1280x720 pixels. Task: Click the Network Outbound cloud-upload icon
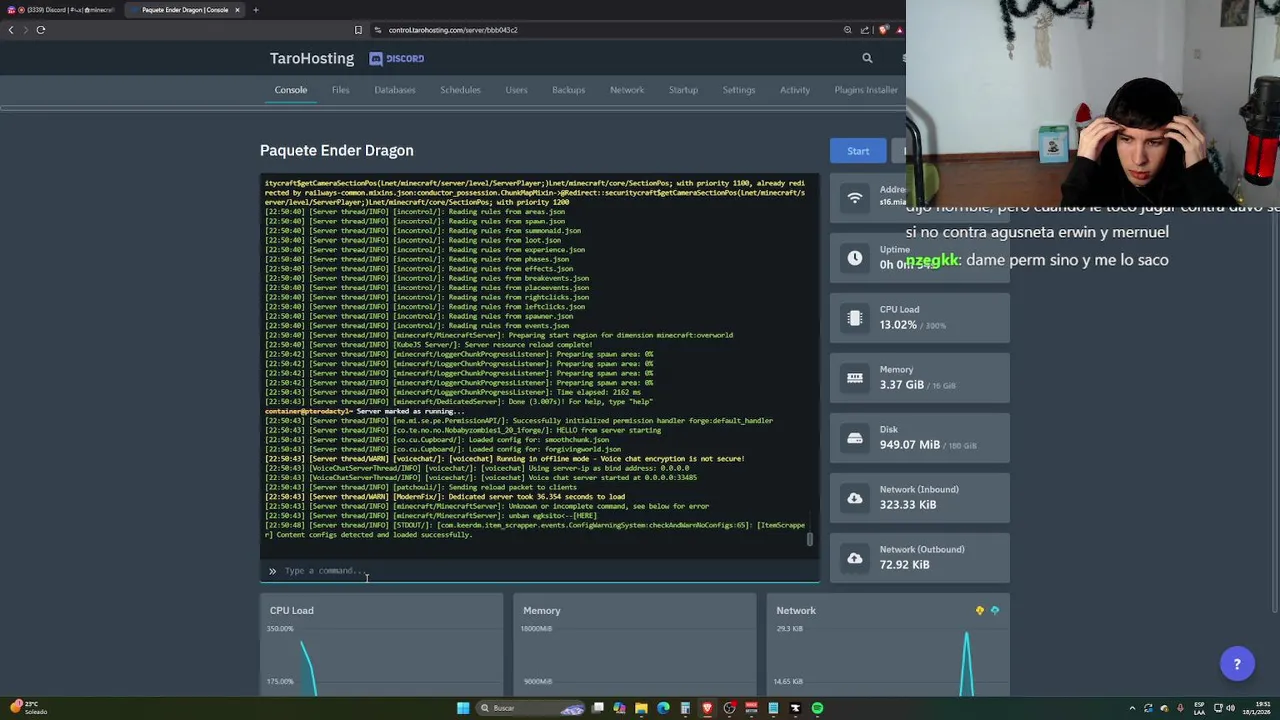854,558
